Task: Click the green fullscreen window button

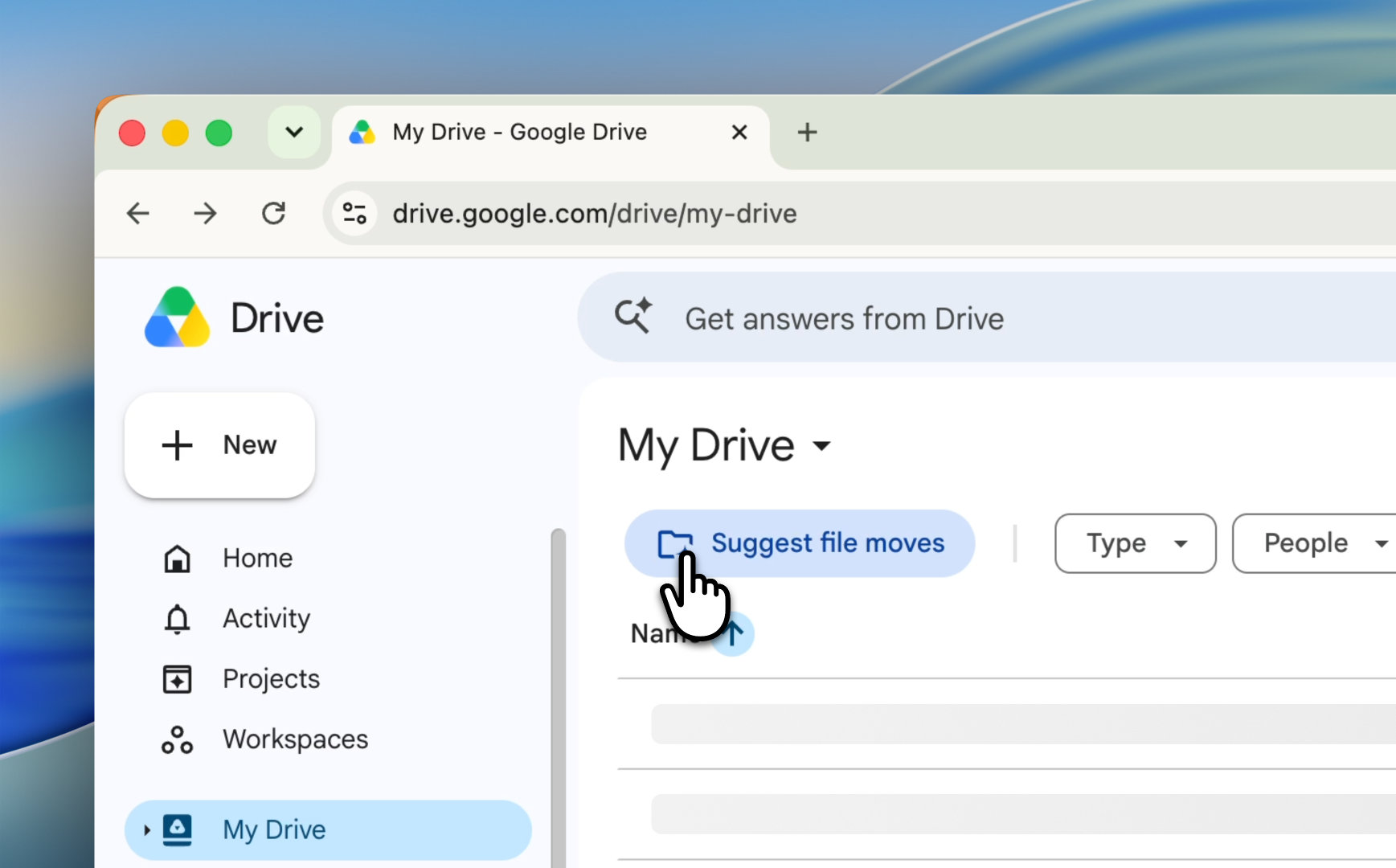Action: point(219,133)
